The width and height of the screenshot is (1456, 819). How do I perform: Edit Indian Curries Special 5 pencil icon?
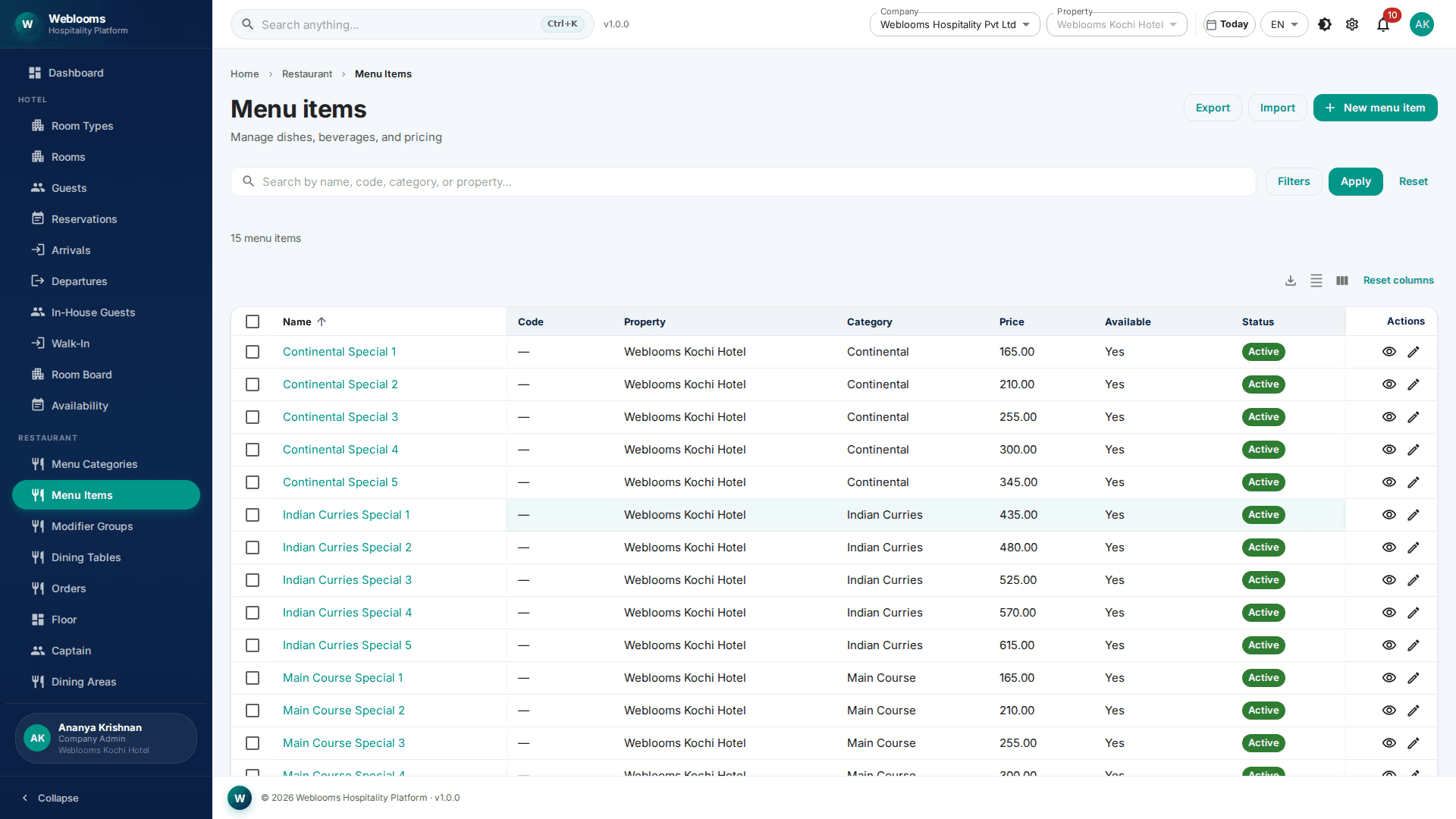point(1414,645)
